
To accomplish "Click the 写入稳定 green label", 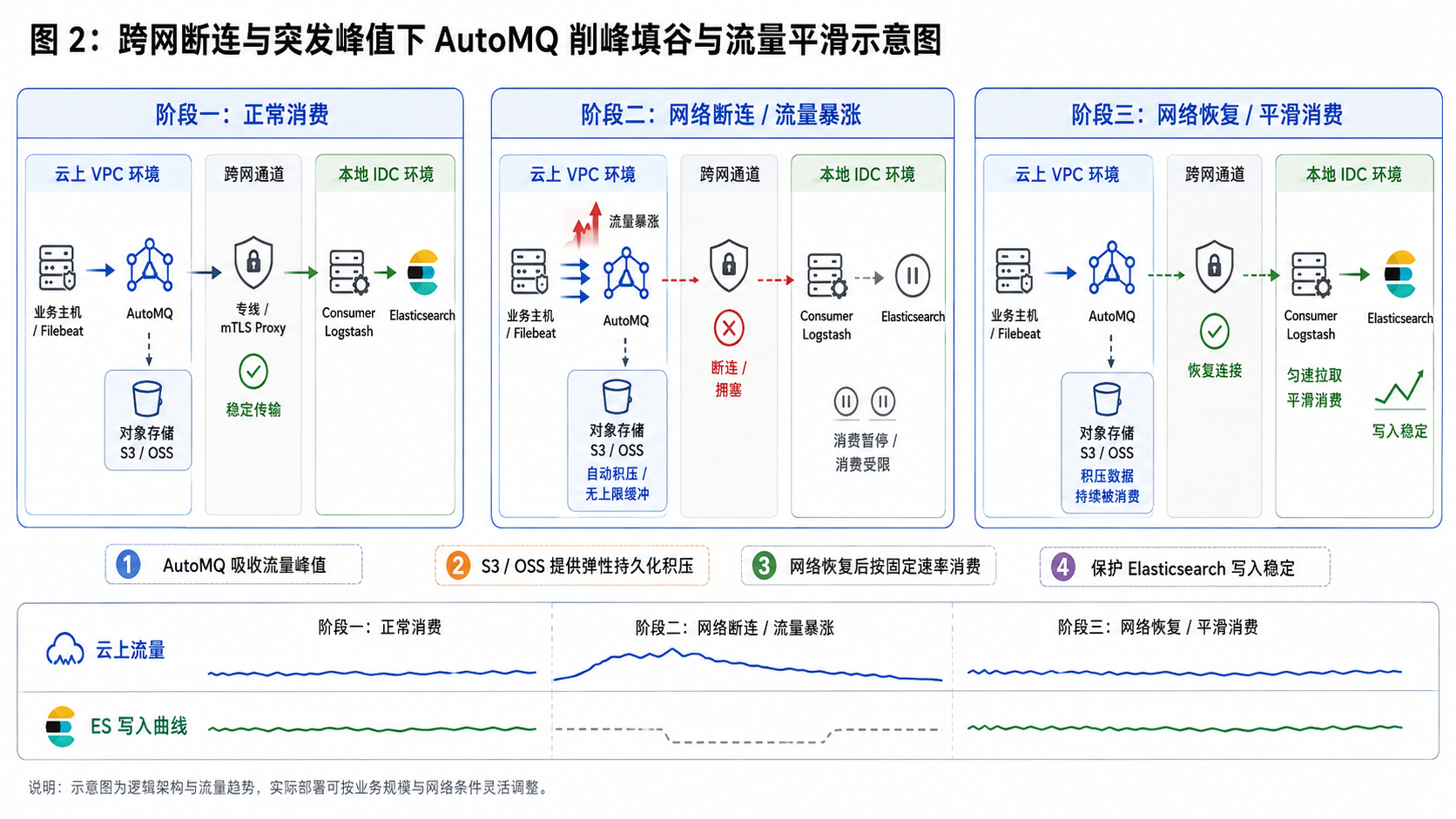I will click(1399, 431).
